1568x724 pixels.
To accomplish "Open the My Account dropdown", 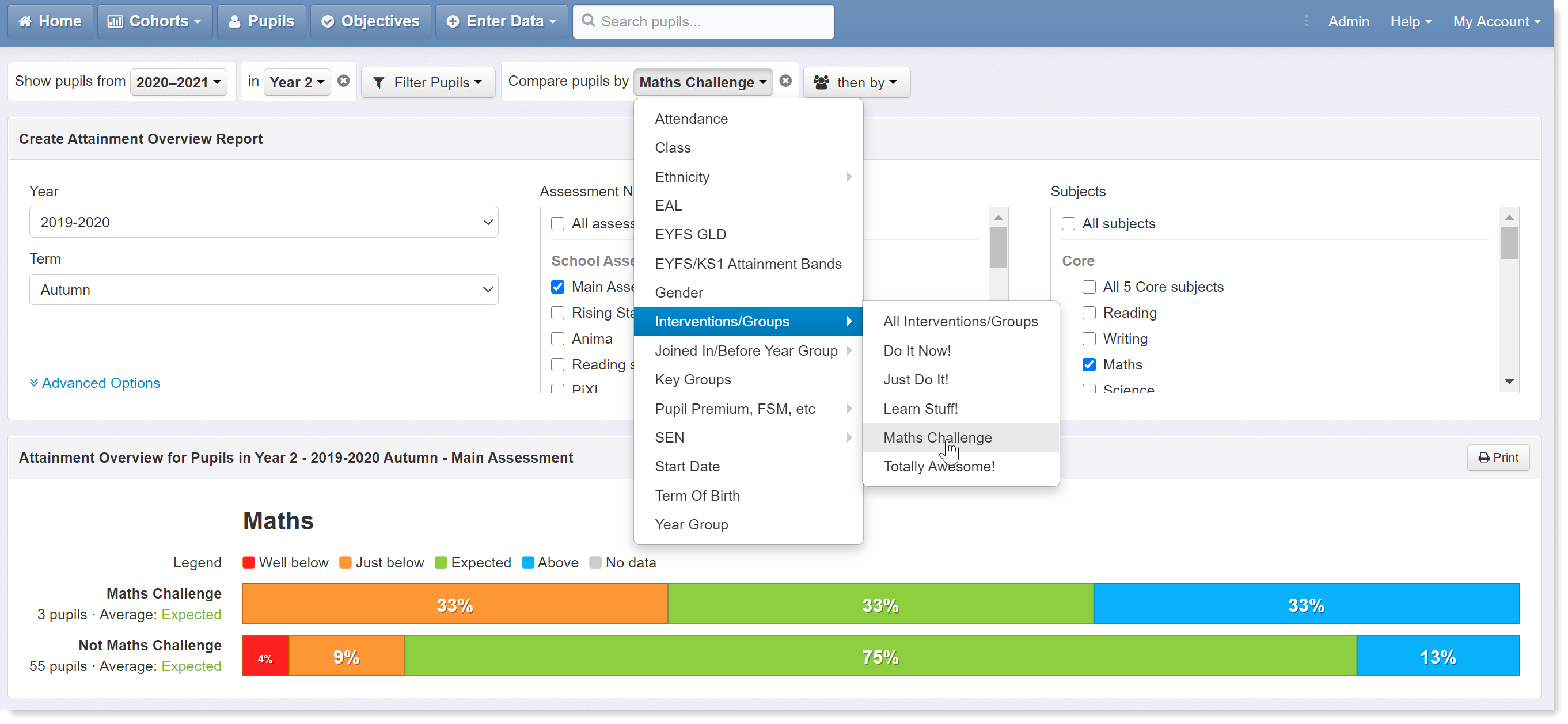I will [1497, 21].
